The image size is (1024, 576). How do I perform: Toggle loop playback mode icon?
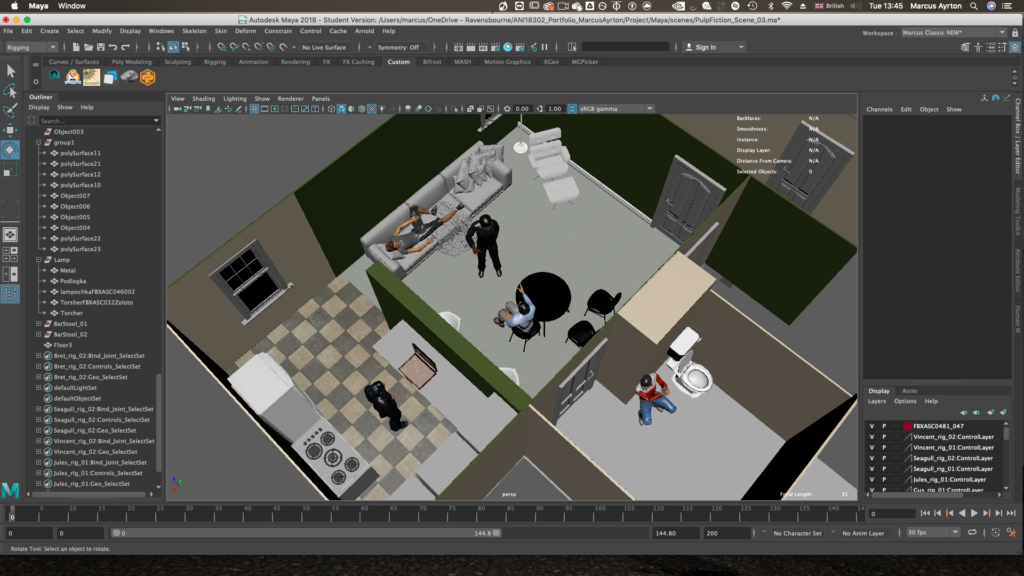(x=972, y=533)
